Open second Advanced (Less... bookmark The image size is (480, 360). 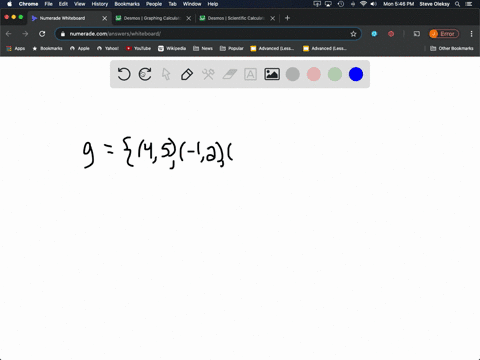[x=325, y=48]
